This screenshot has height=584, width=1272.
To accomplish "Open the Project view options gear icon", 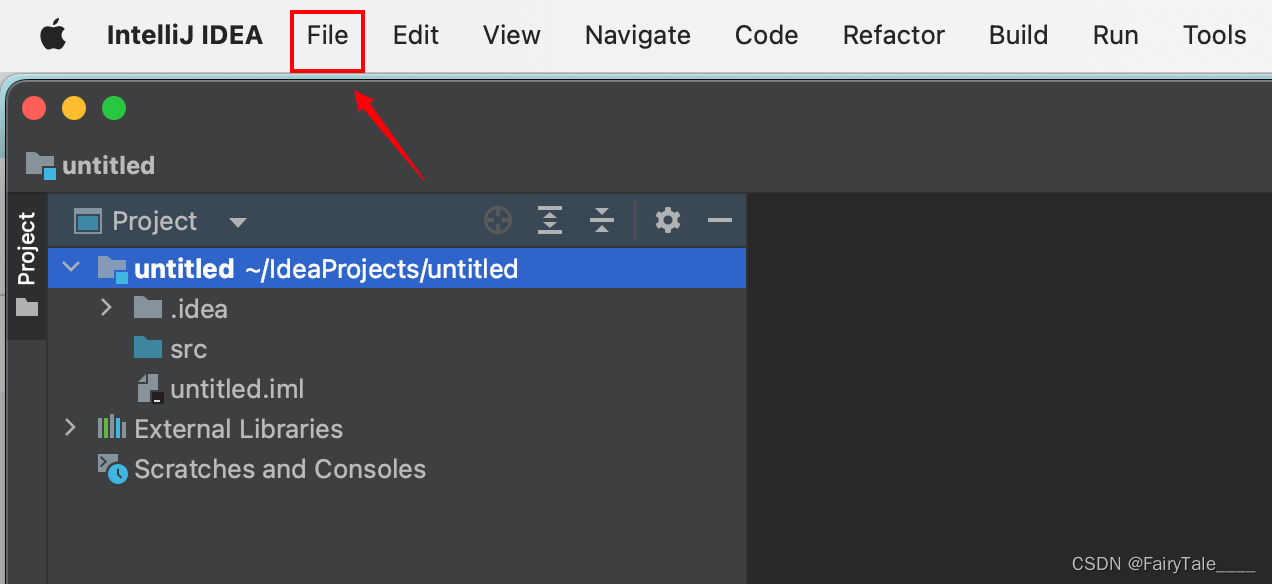I will pyautogui.click(x=667, y=220).
